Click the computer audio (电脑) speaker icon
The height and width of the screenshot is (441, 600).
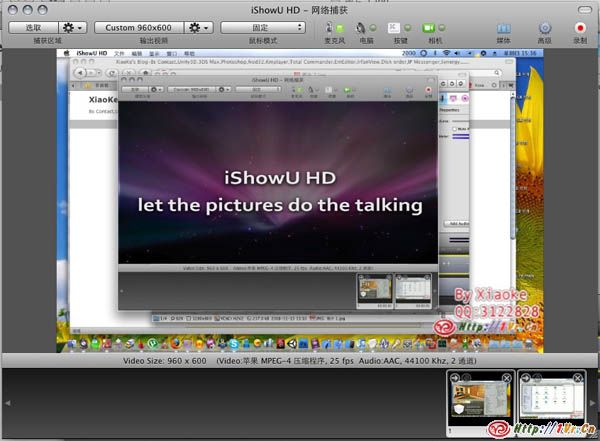point(361,27)
